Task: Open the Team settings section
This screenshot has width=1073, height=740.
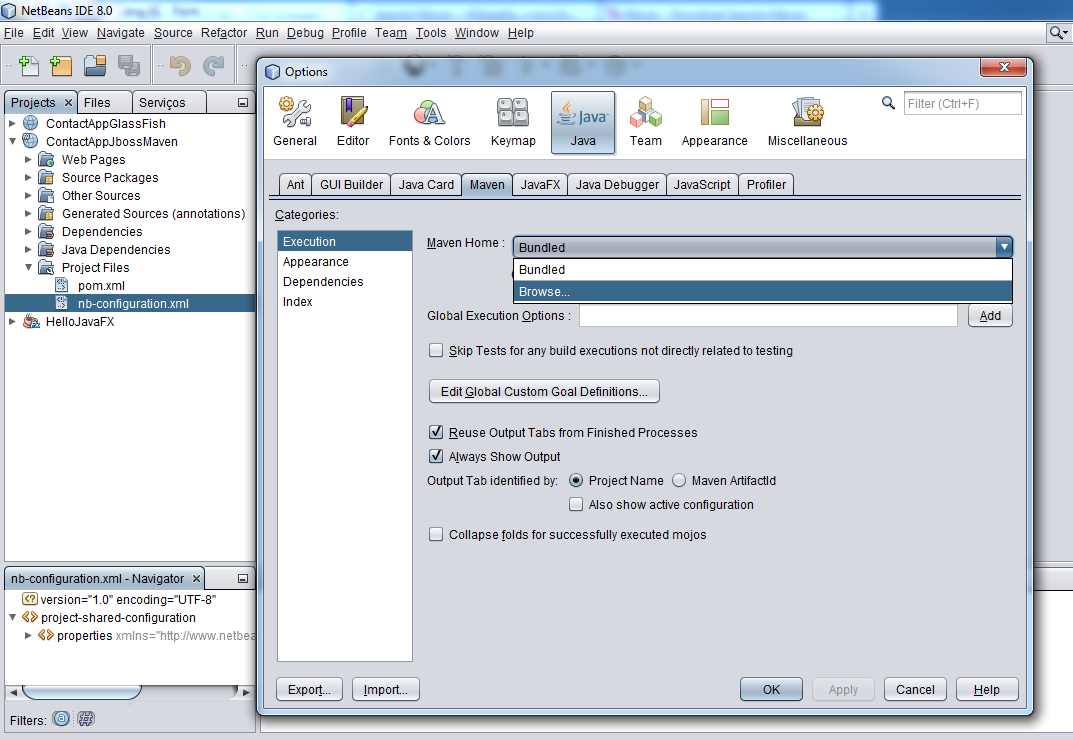Action: pyautogui.click(x=645, y=120)
